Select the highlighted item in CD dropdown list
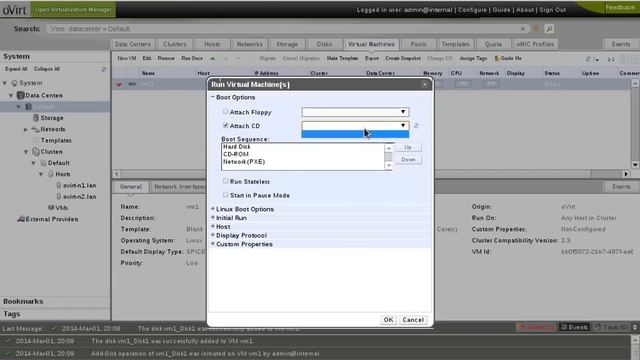Image resolution: width=640 pixels, height=360 pixels. [x=355, y=134]
